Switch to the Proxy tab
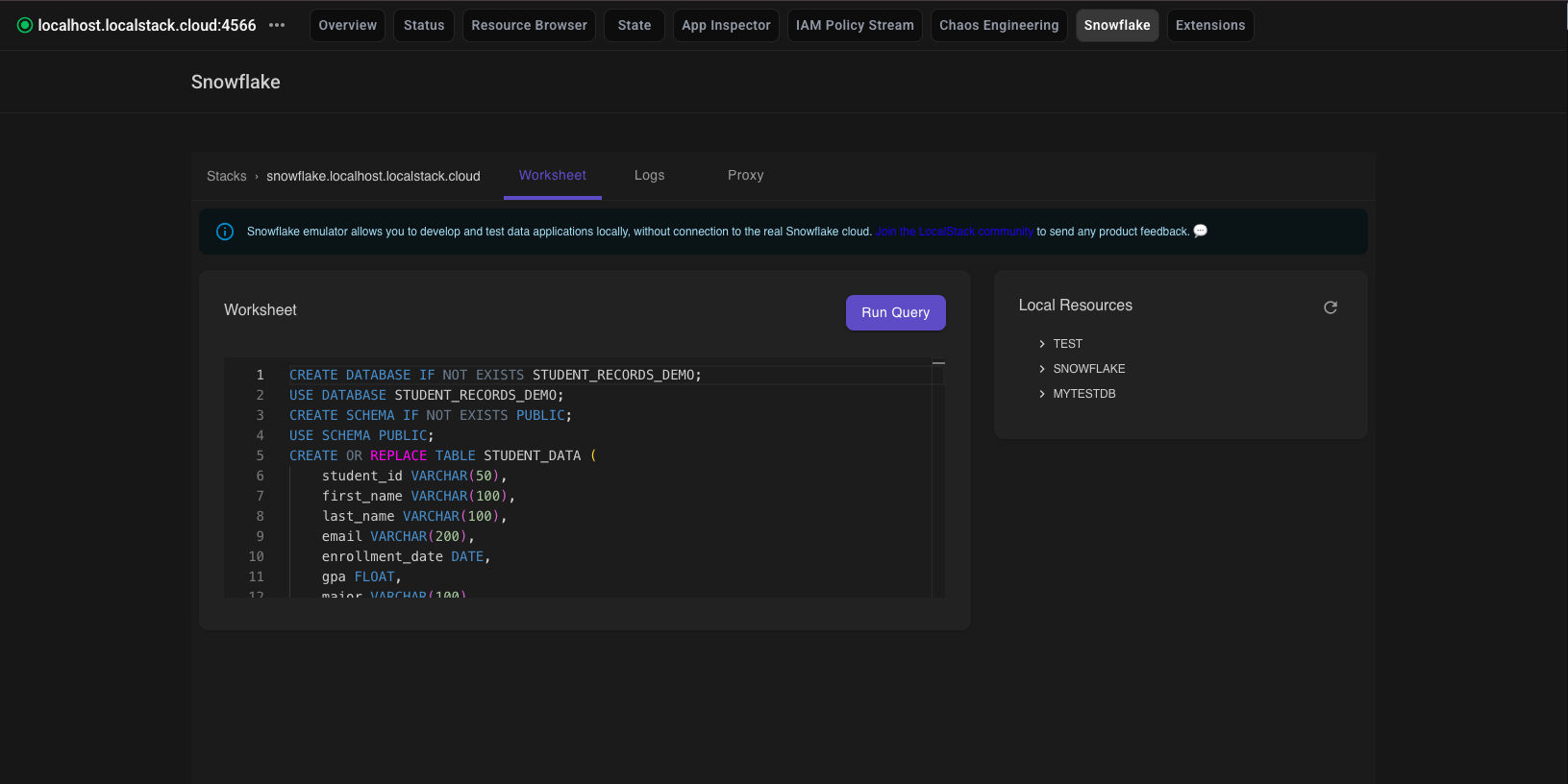This screenshot has height=784, width=1568. [x=746, y=175]
